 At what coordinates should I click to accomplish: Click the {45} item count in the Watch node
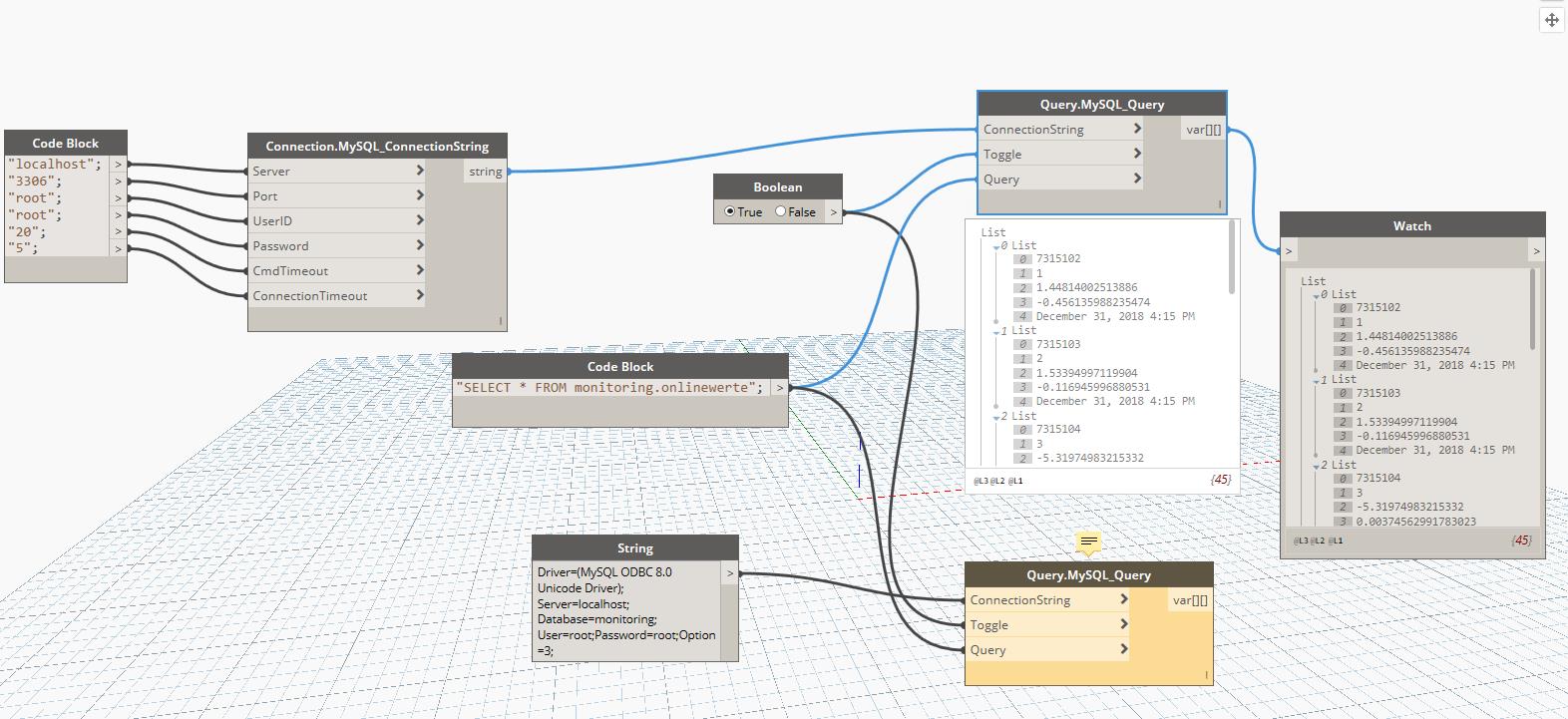[x=1521, y=540]
